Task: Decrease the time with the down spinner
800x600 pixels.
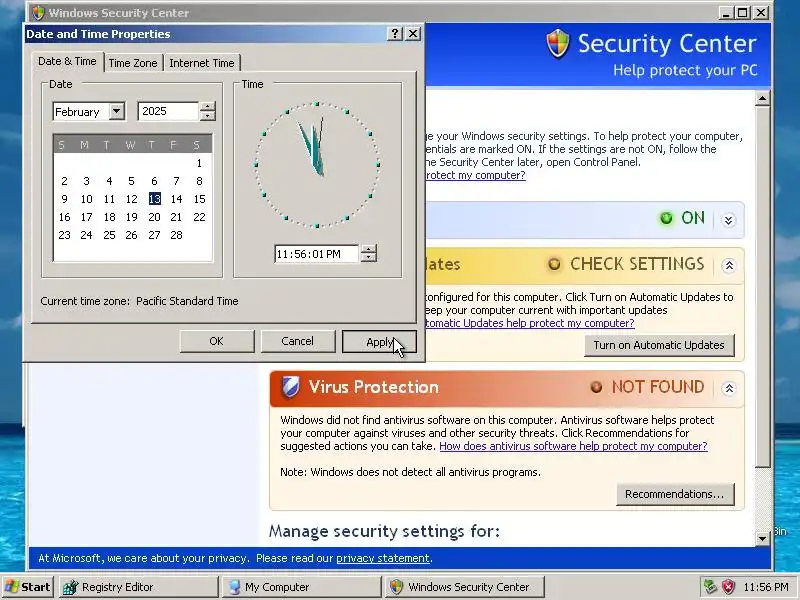Action: click(x=368, y=258)
